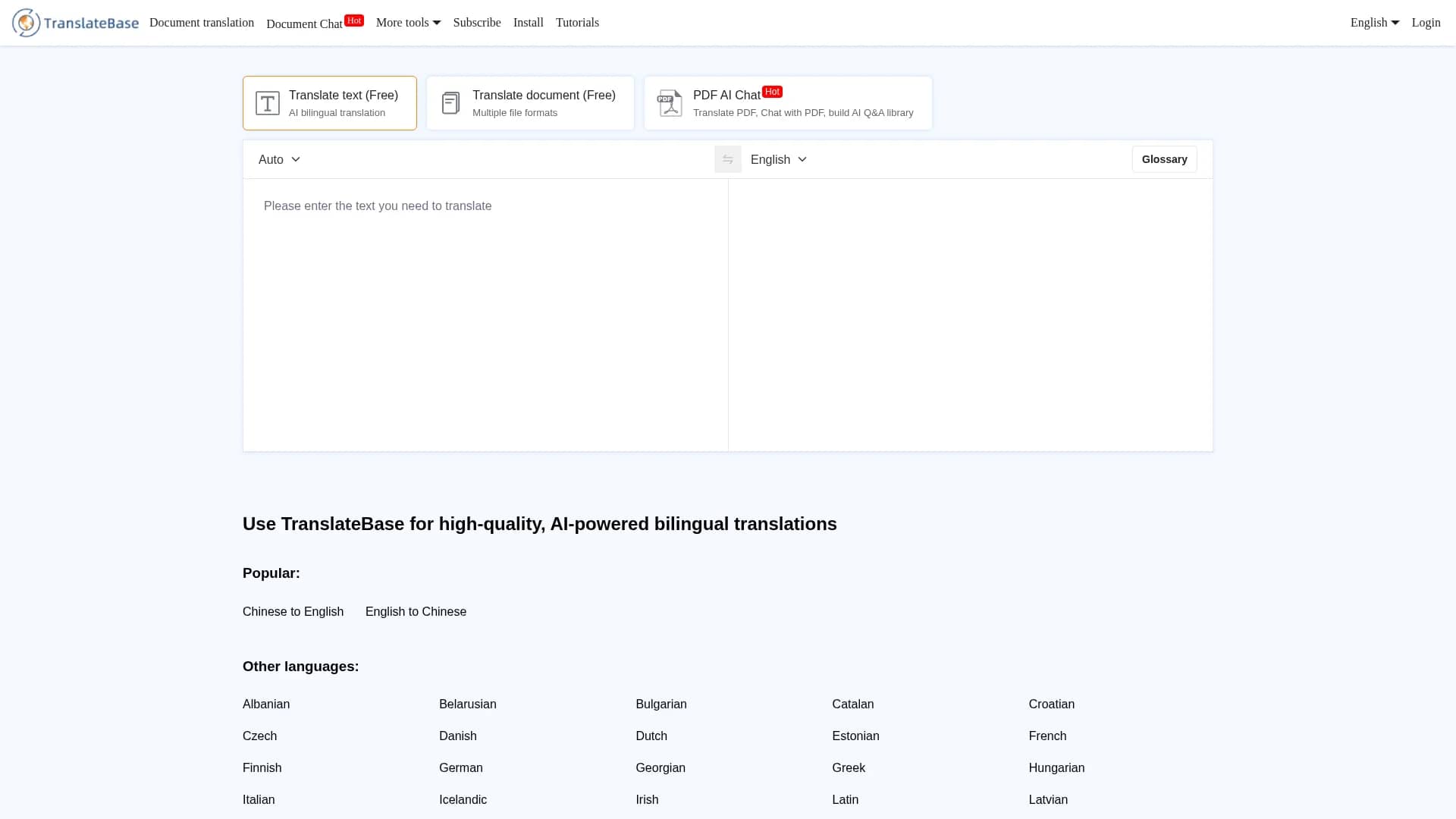
Task: Choose Finnish language link
Action: [x=262, y=767]
